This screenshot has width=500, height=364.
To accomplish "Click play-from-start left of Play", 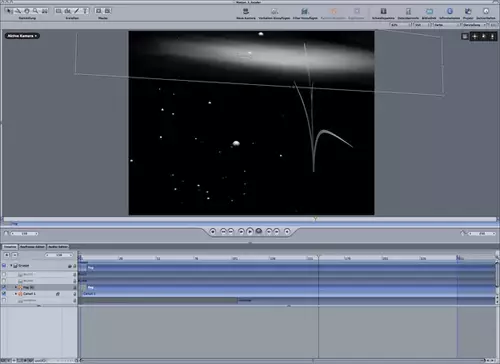I will click(241, 231).
